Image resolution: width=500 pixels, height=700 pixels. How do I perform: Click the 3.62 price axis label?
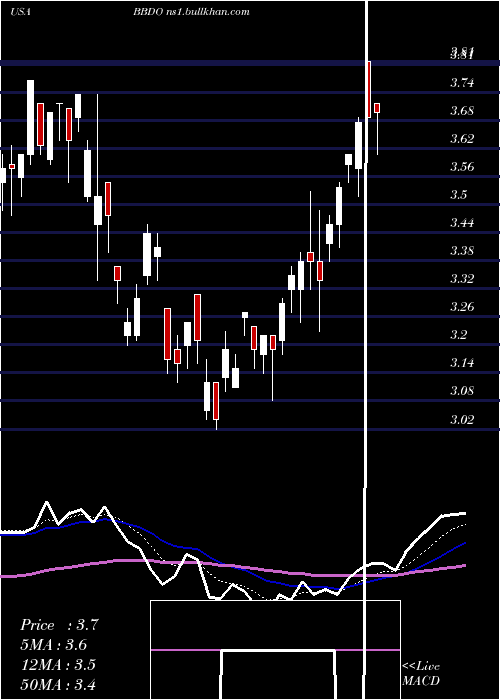[462, 139]
